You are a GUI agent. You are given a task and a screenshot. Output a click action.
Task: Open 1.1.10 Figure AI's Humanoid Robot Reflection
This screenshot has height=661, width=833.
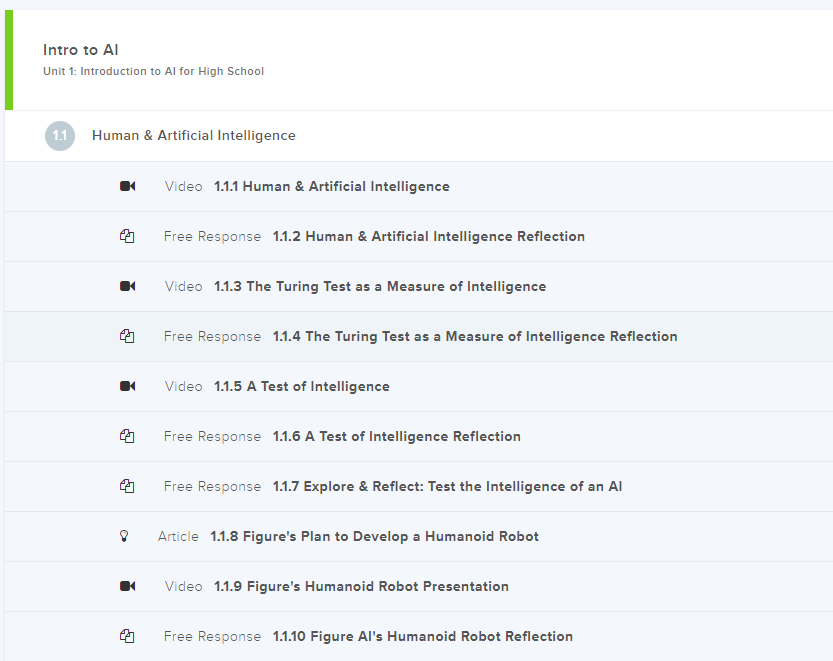[422, 636]
